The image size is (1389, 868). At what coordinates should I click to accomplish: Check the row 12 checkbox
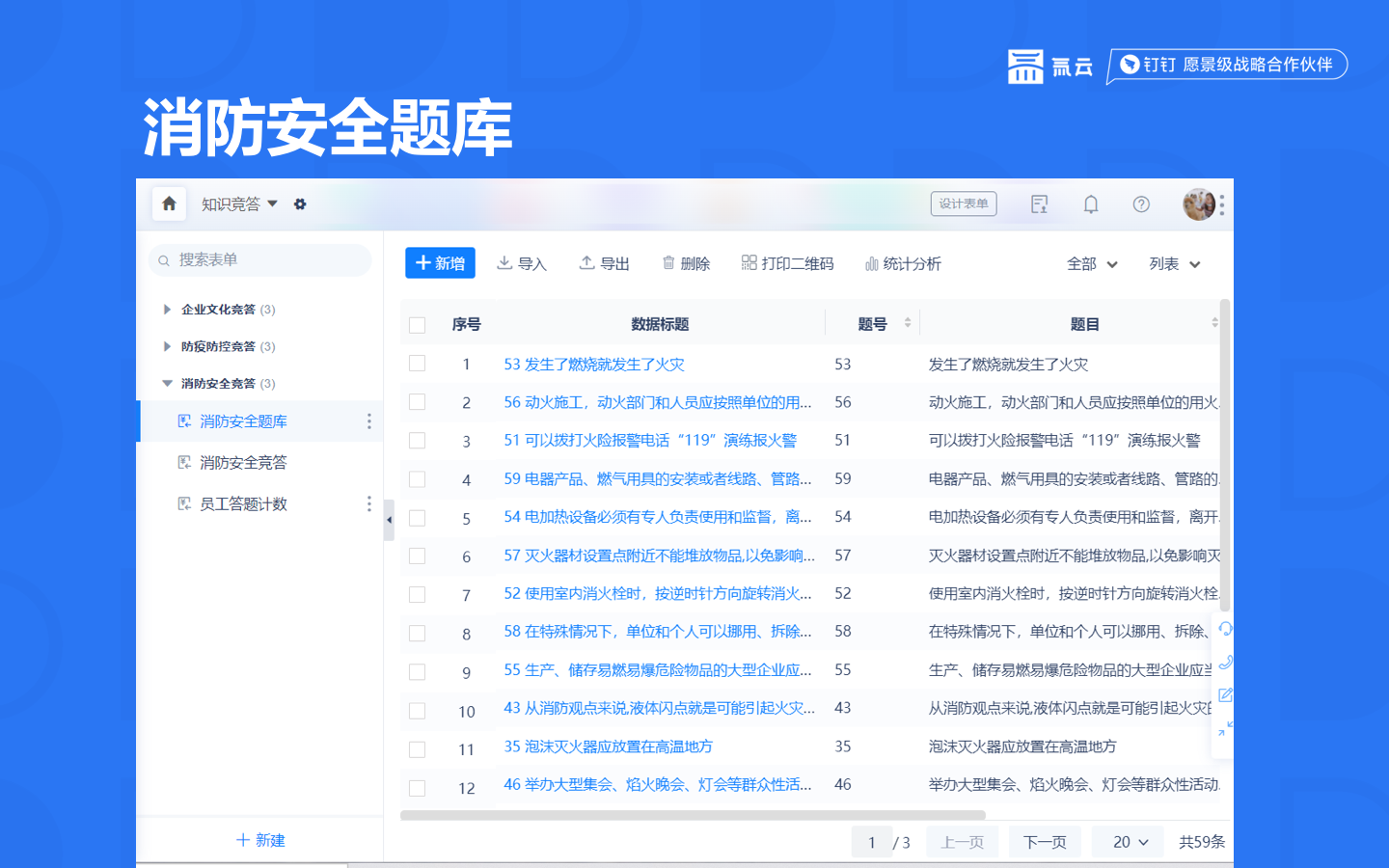click(417, 788)
